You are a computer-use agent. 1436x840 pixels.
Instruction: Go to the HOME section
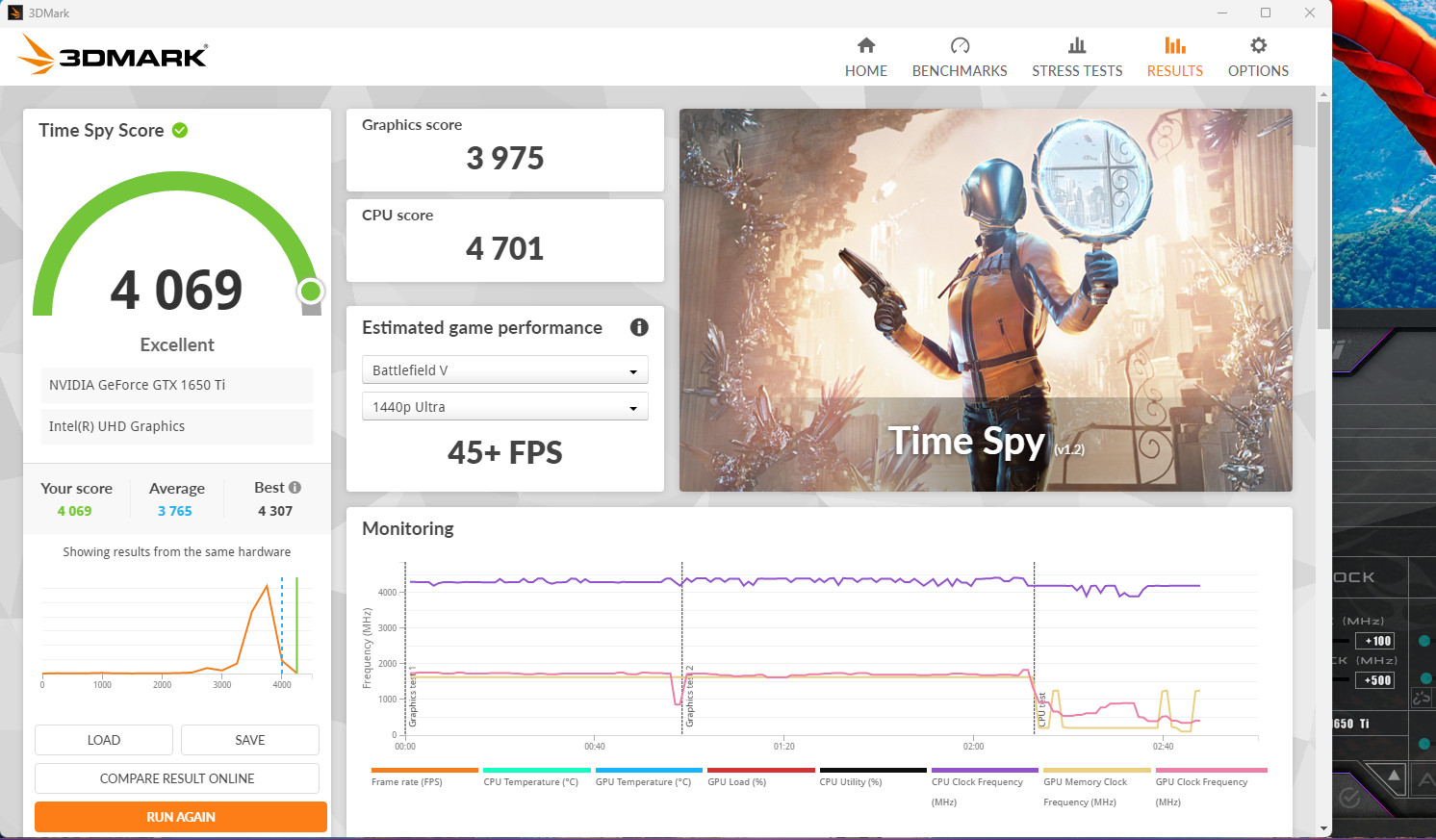(866, 58)
